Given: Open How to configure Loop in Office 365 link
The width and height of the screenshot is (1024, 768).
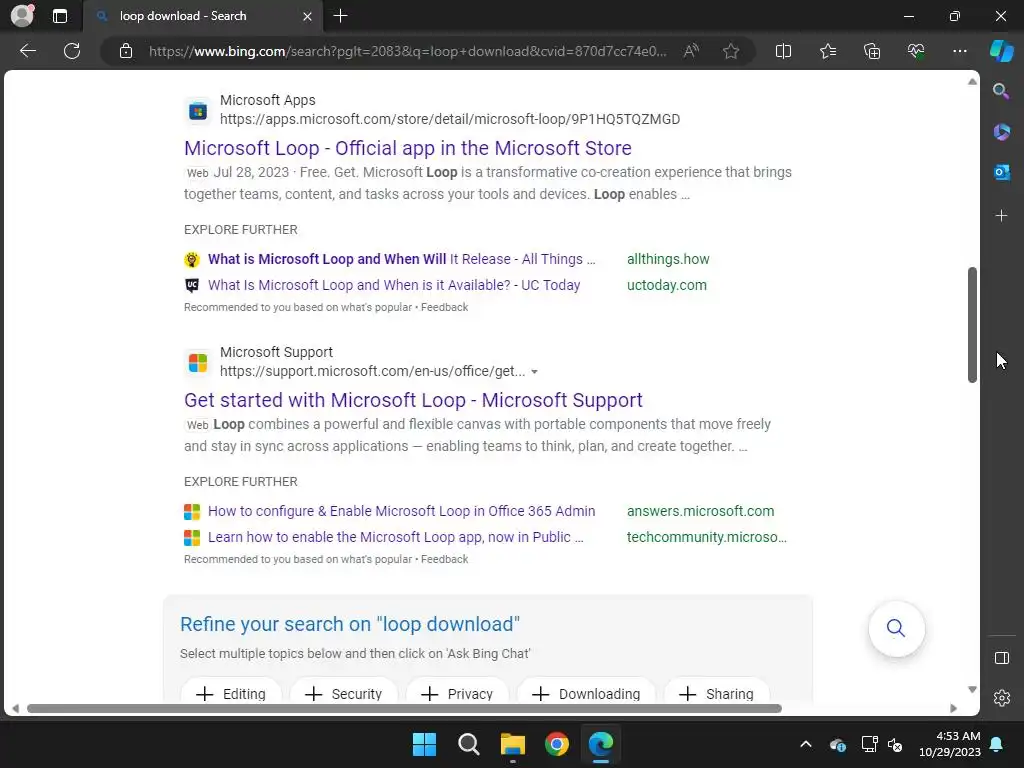Looking at the screenshot, I should 402,511.
